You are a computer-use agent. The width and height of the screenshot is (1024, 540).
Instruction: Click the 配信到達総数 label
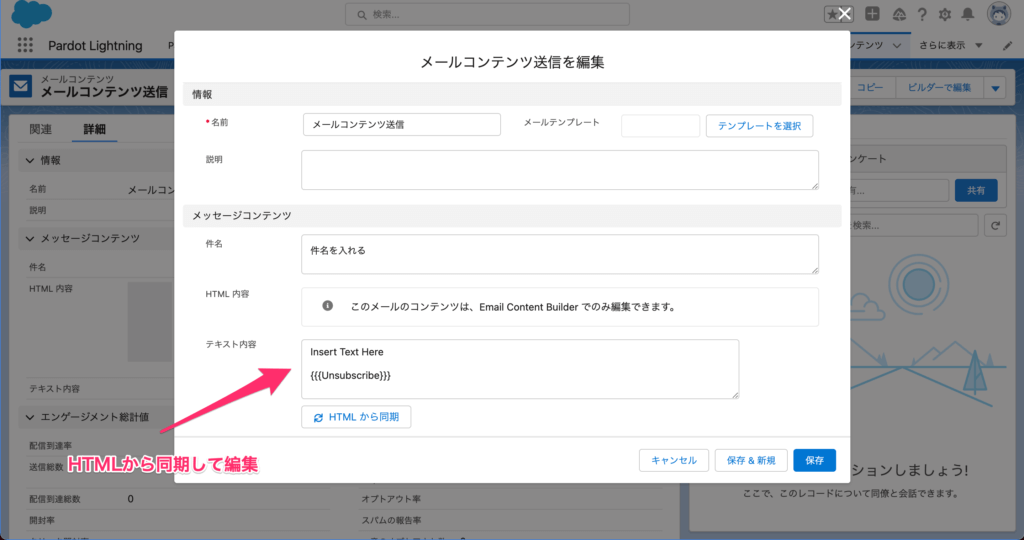pos(55,499)
